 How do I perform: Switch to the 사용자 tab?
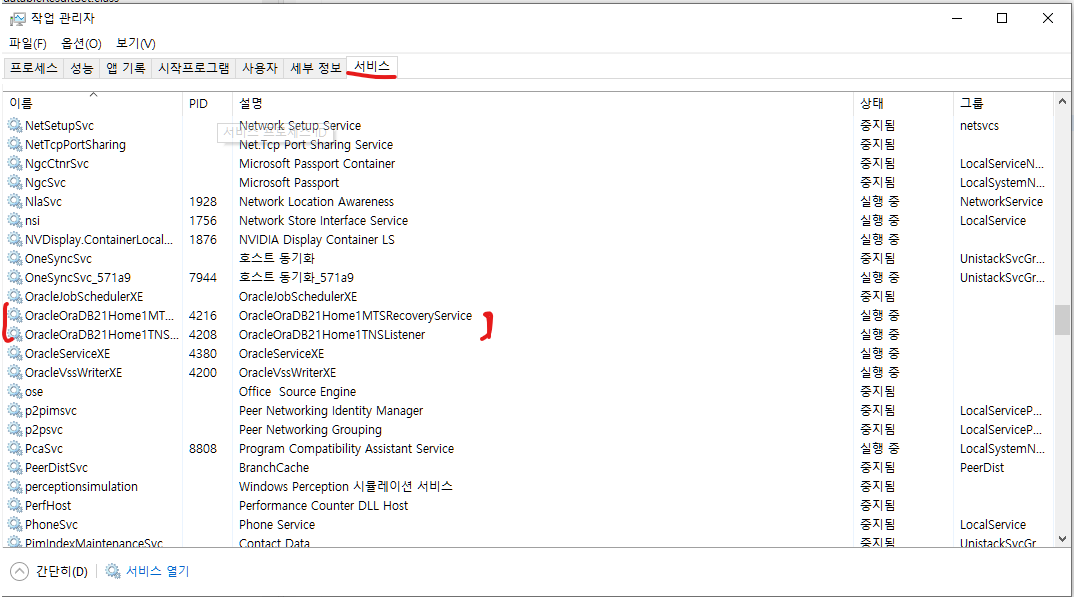pyautogui.click(x=260, y=68)
